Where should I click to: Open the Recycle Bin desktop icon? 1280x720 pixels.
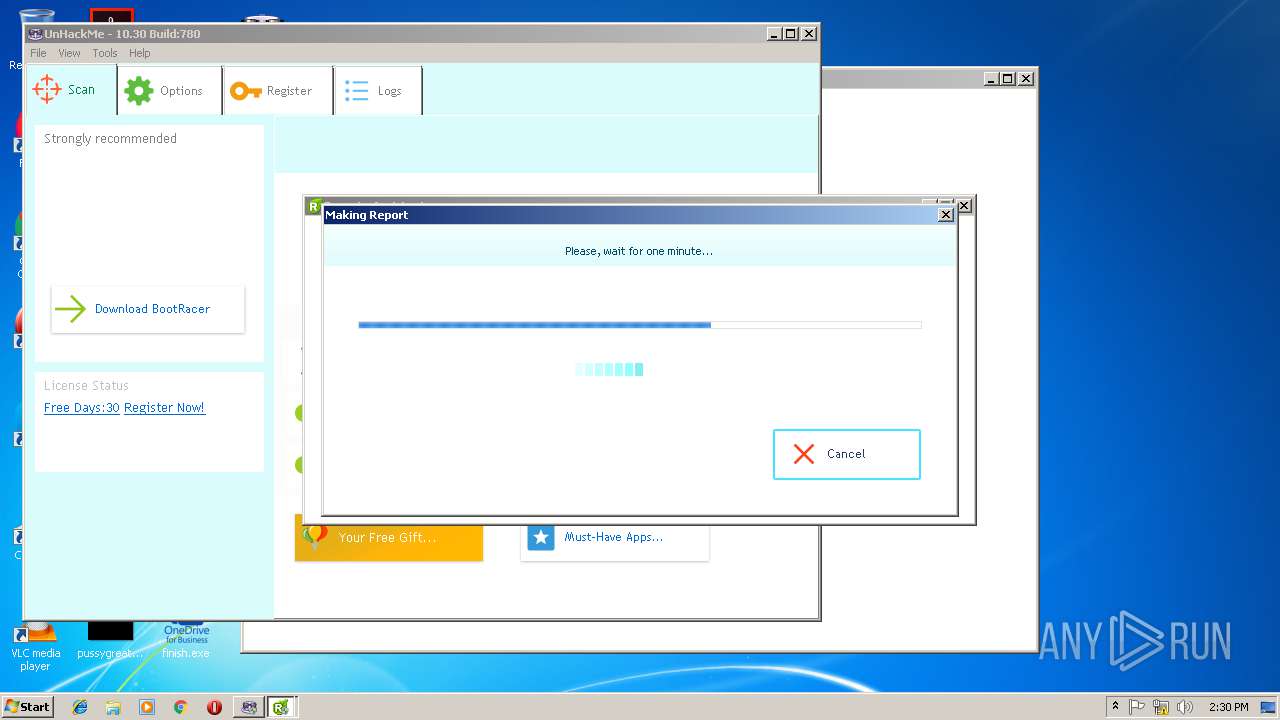(36, 35)
